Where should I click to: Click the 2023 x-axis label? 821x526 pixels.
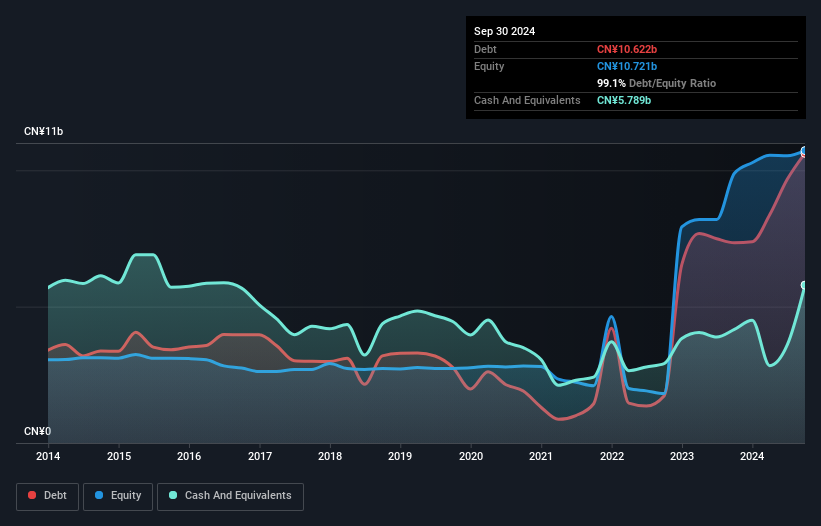[x=682, y=456]
